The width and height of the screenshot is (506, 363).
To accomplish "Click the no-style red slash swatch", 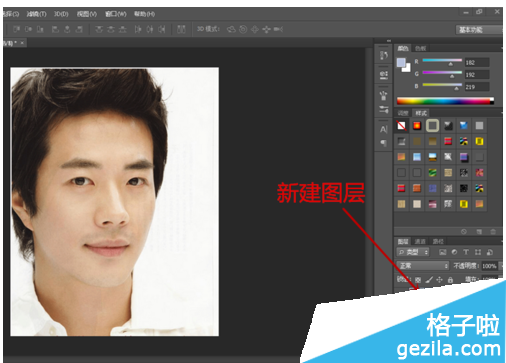I will tap(401, 126).
